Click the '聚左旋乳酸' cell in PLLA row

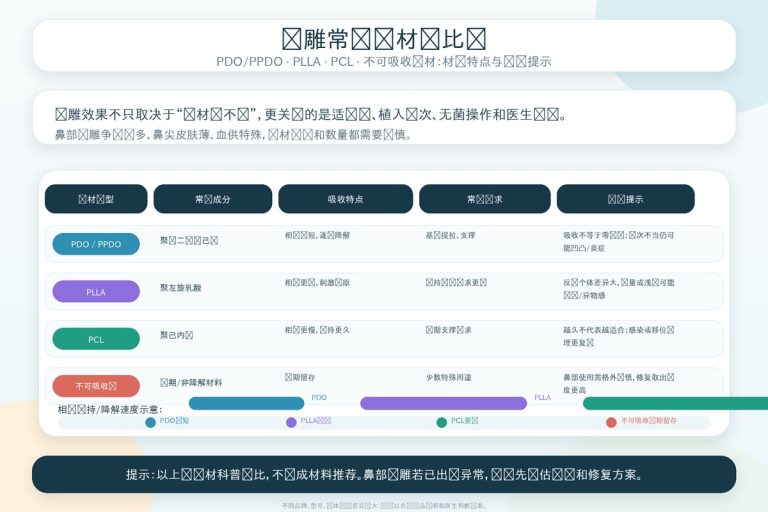[181, 288]
